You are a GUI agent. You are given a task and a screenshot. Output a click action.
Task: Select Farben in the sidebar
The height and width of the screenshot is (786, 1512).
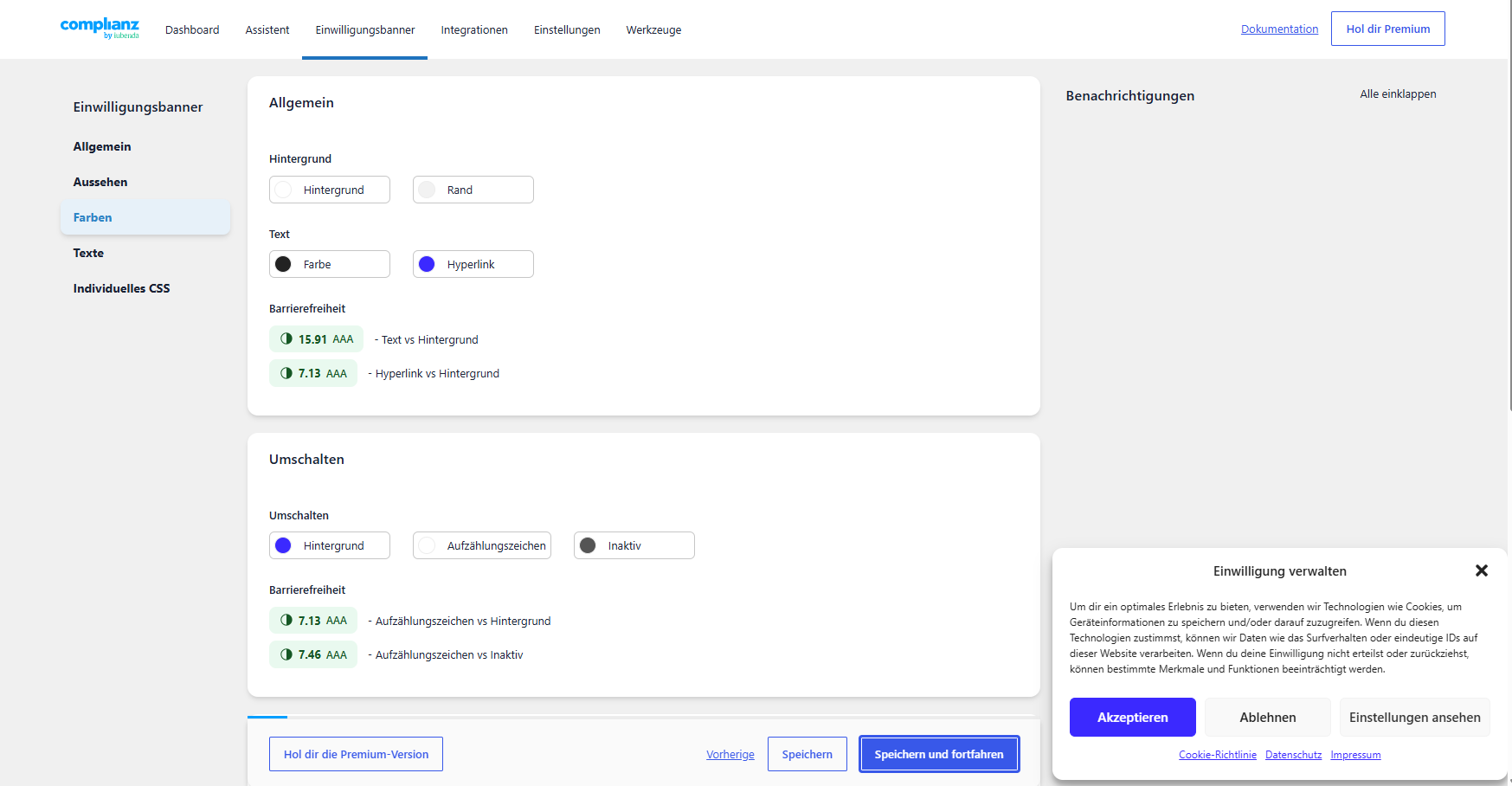[x=145, y=217]
